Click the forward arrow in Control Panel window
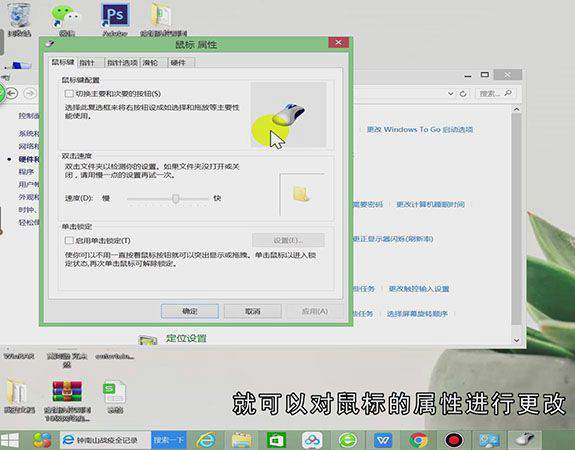Viewport: 575px width, 450px height. 30,94
